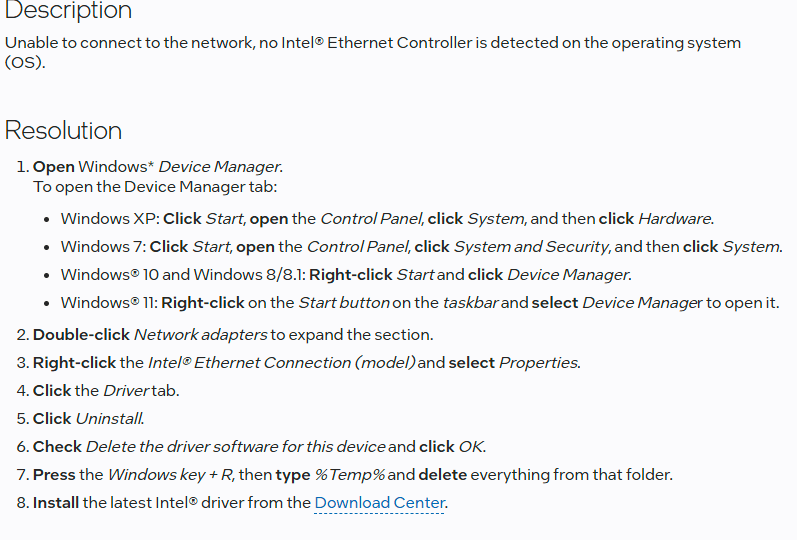Screen dimensions: 797x540
Task: Click the Windows XP instruction bullet
Action: click(387, 219)
